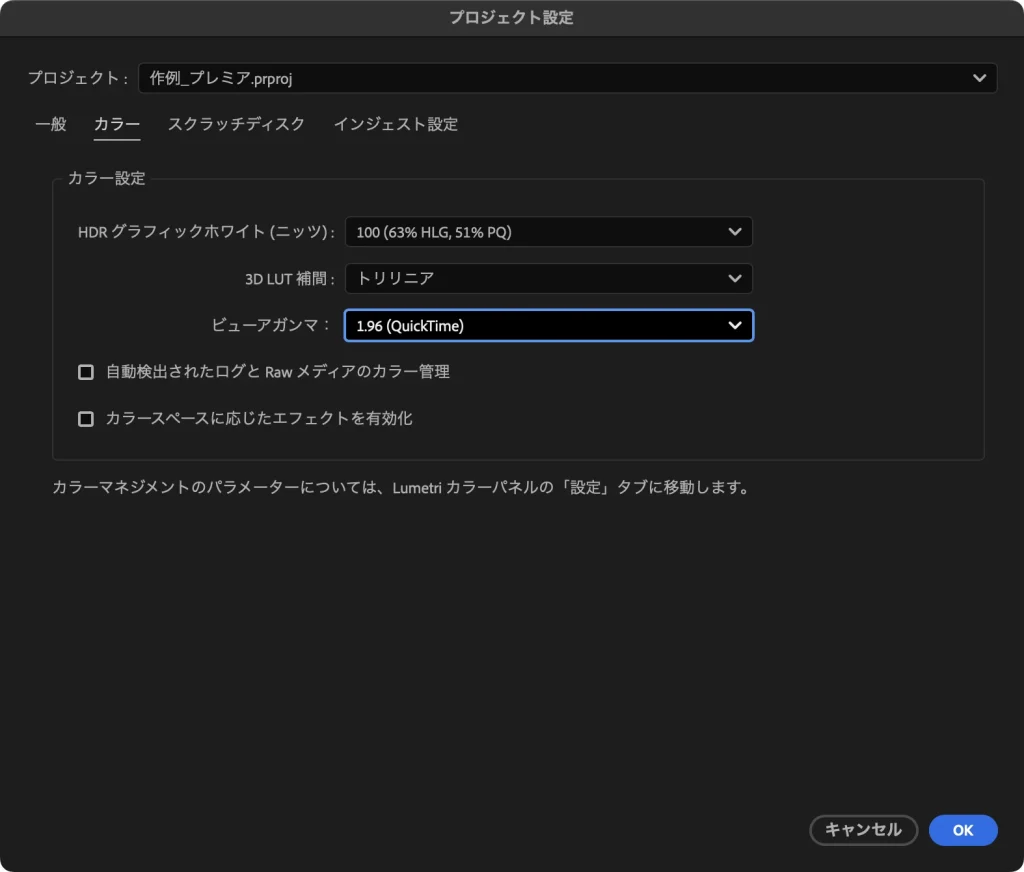
Task: Open the HDR グラフィックホワイト dropdown
Action: pos(549,232)
